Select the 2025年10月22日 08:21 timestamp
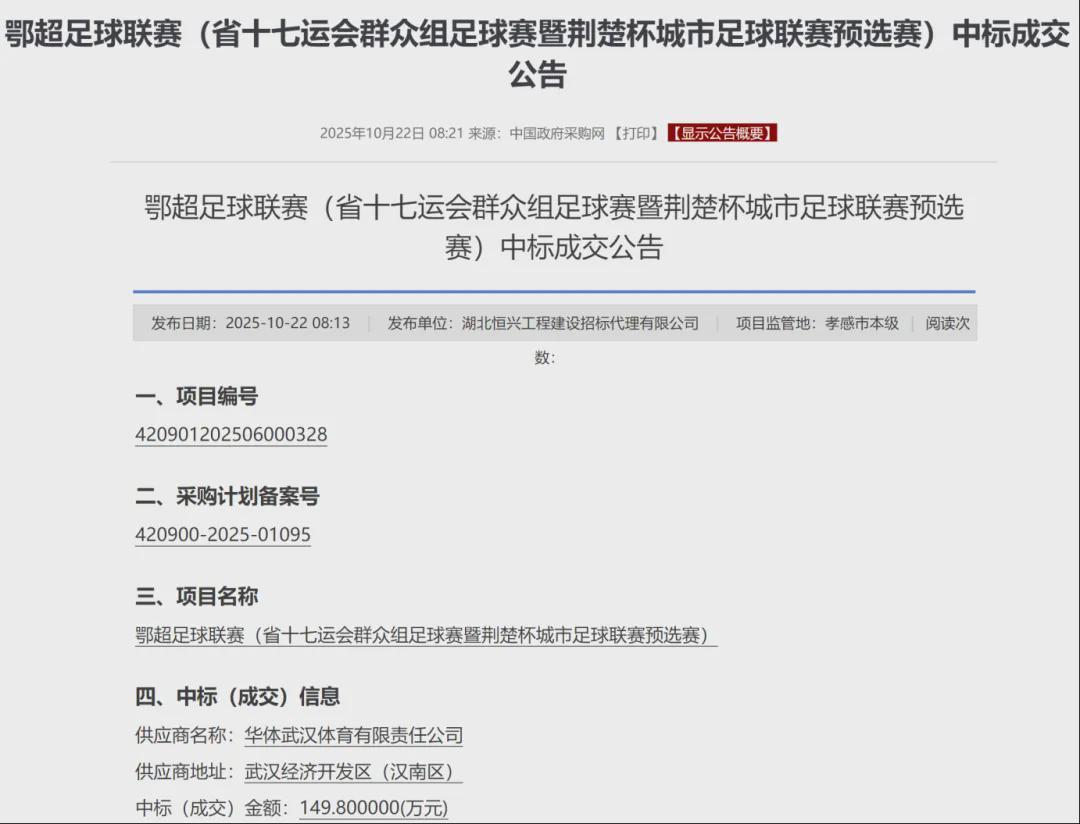The height and width of the screenshot is (824, 1080). click(391, 133)
